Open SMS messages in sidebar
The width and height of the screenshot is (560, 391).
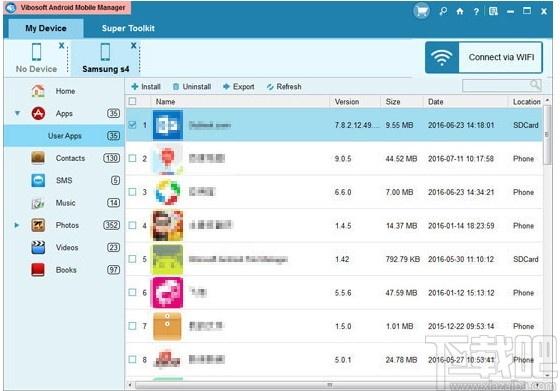point(64,181)
